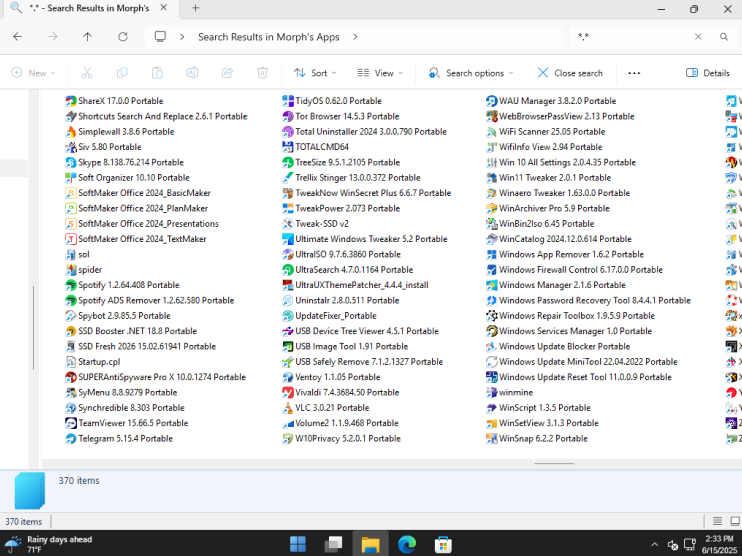Expand the Search options dropdown
The width and height of the screenshot is (742, 556).
pos(471,73)
